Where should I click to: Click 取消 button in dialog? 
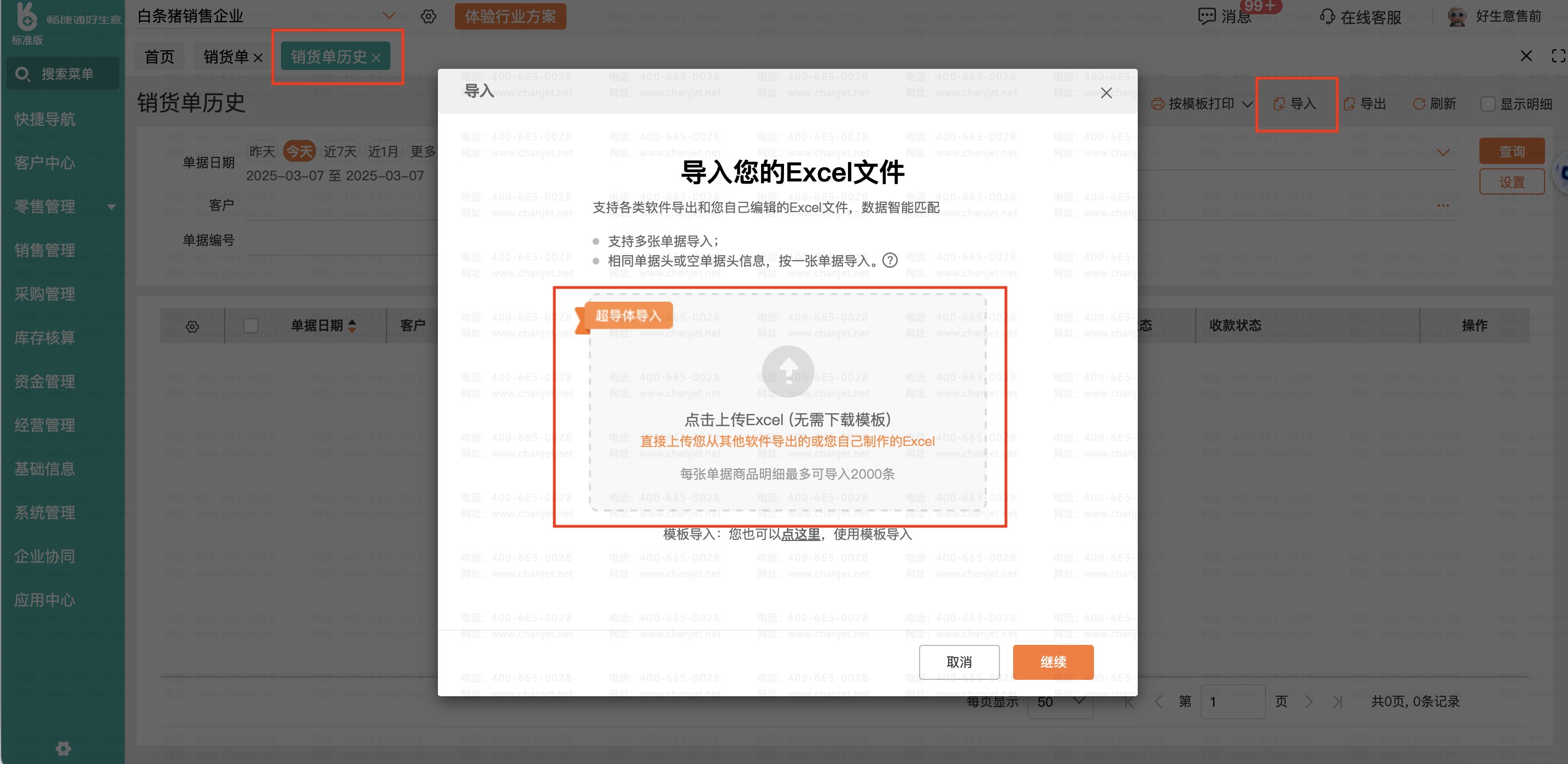959,662
